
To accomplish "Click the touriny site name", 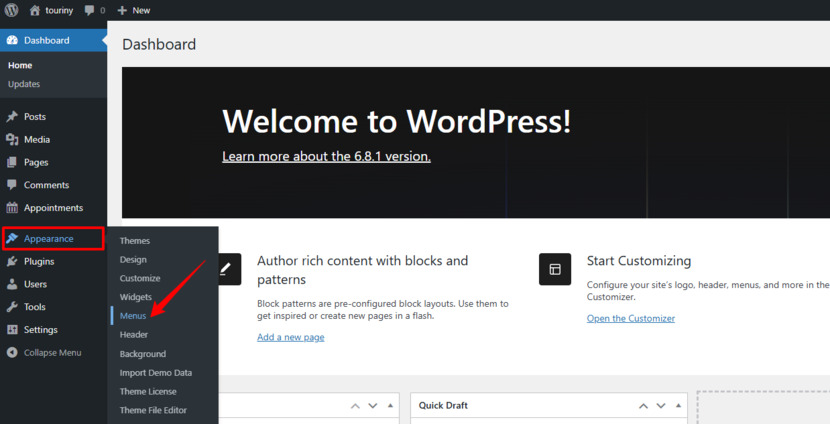I will click(59, 10).
